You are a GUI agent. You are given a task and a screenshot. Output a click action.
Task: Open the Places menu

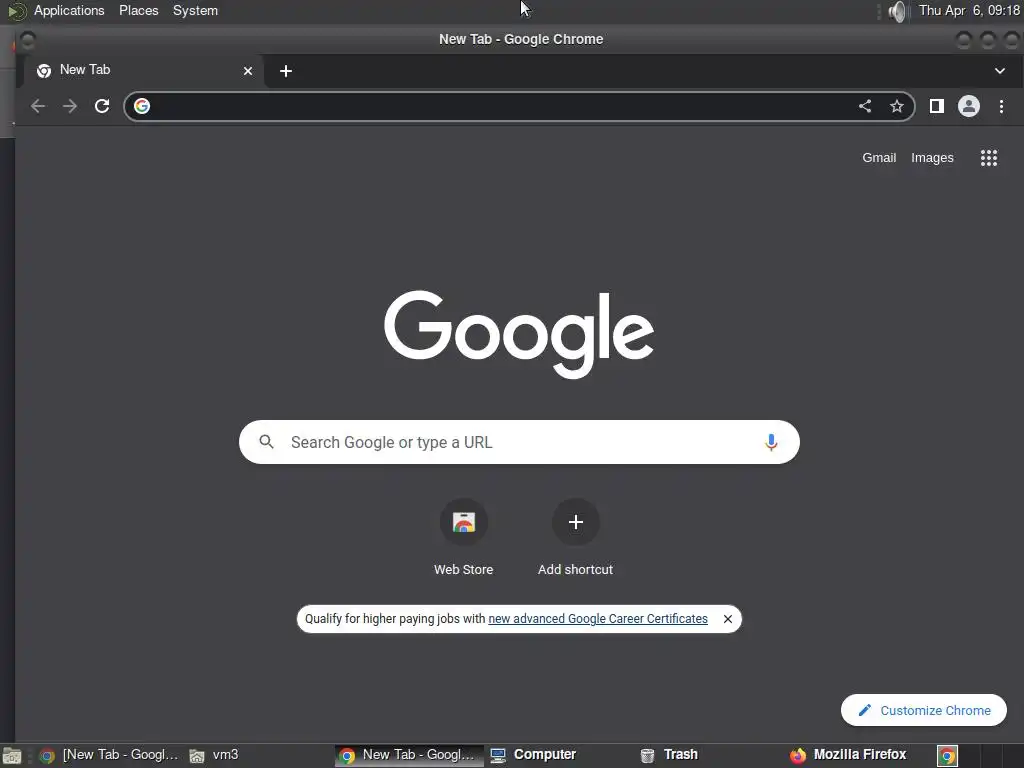coord(138,10)
